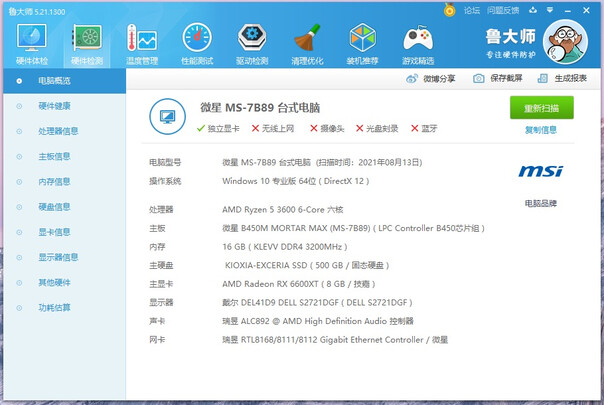Open the 论坛 forum link
The width and height of the screenshot is (604, 405).
pos(472,10)
